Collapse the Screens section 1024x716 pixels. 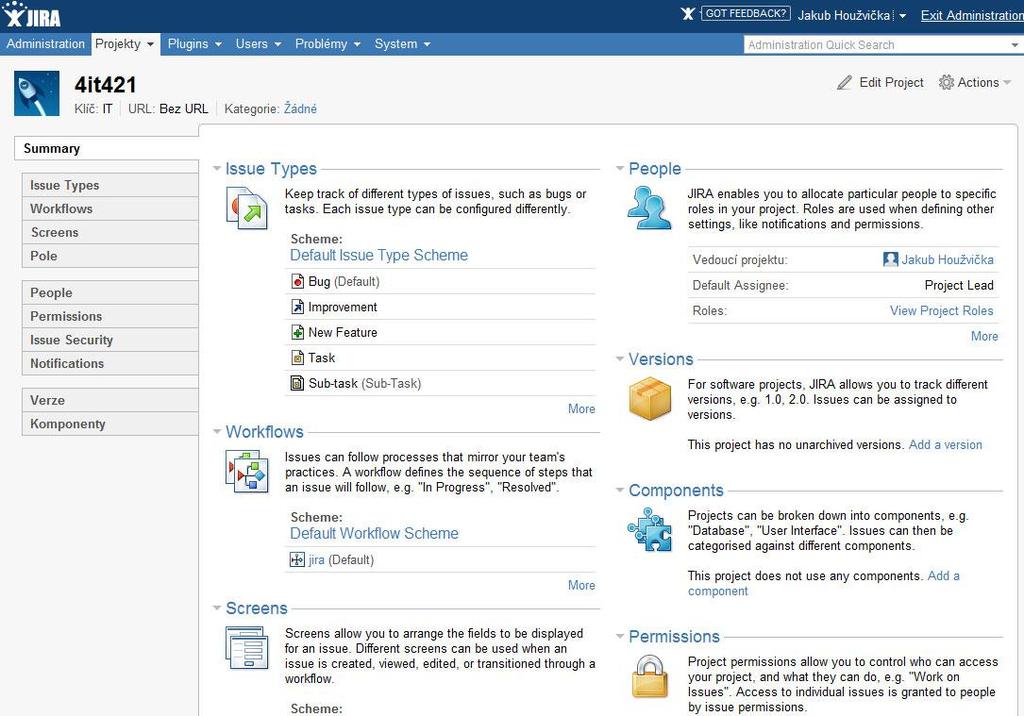[217, 608]
